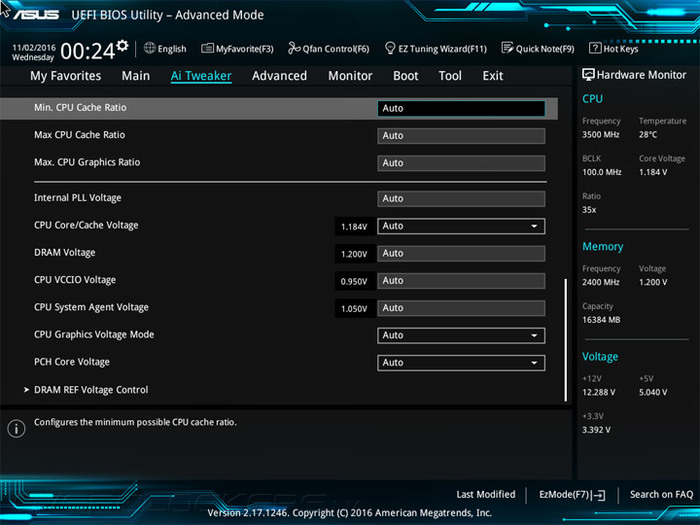Select the DRAM Voltage input field
This screenshot has width=700, height=525.
(461, 253)
